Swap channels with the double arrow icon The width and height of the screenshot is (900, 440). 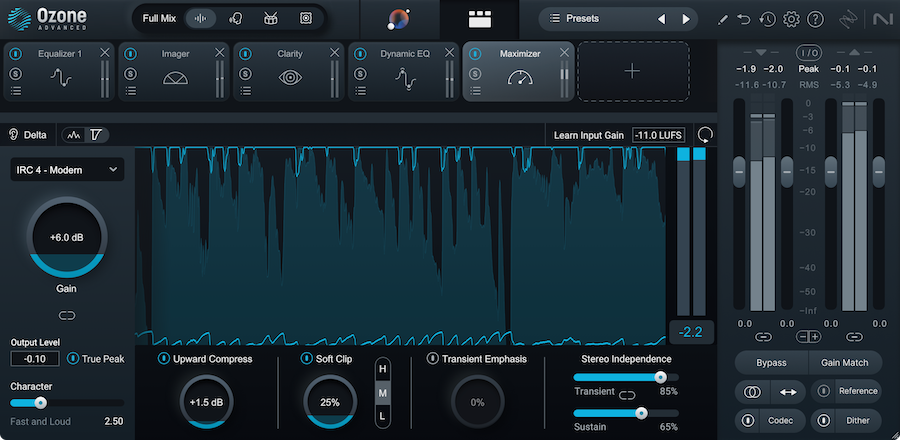tap(788, 392)
